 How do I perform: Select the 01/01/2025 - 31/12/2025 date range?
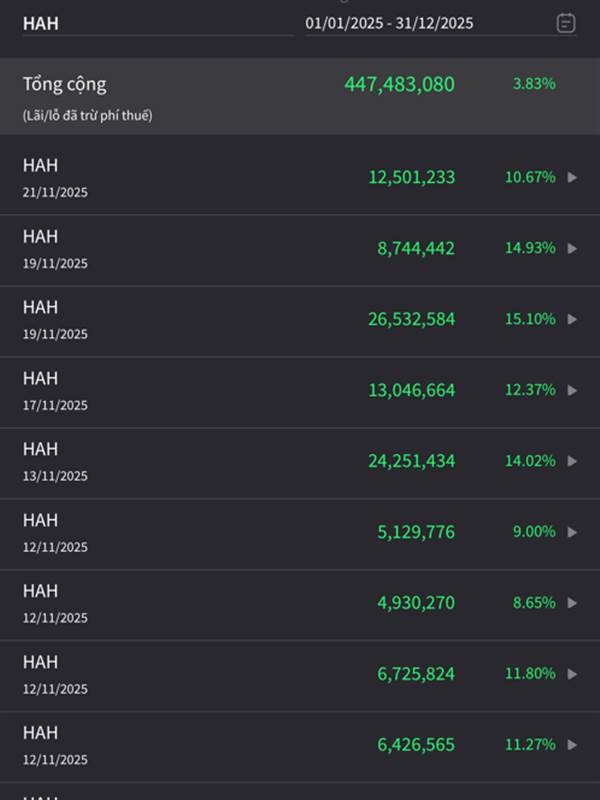point(390,23)
